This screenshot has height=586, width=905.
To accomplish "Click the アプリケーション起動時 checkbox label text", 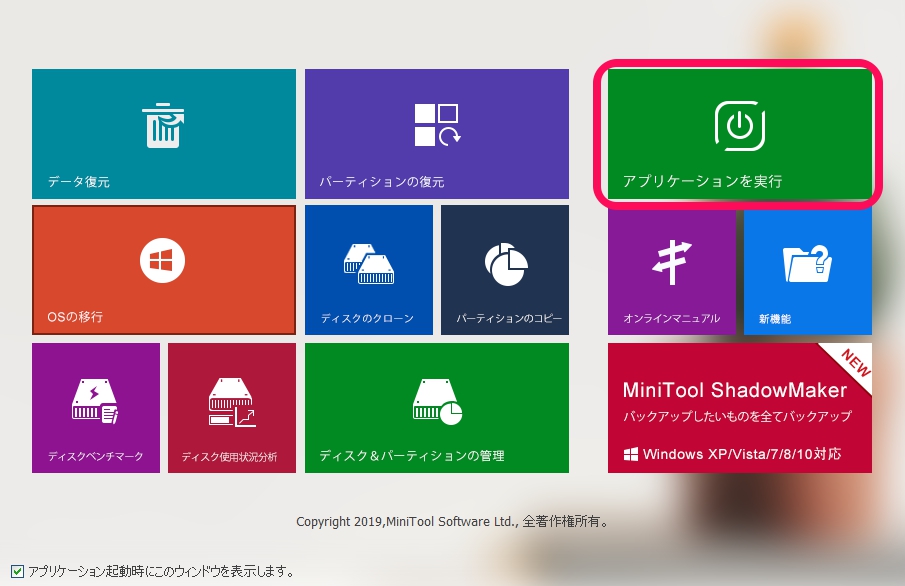I will click(x=162, y=572).
